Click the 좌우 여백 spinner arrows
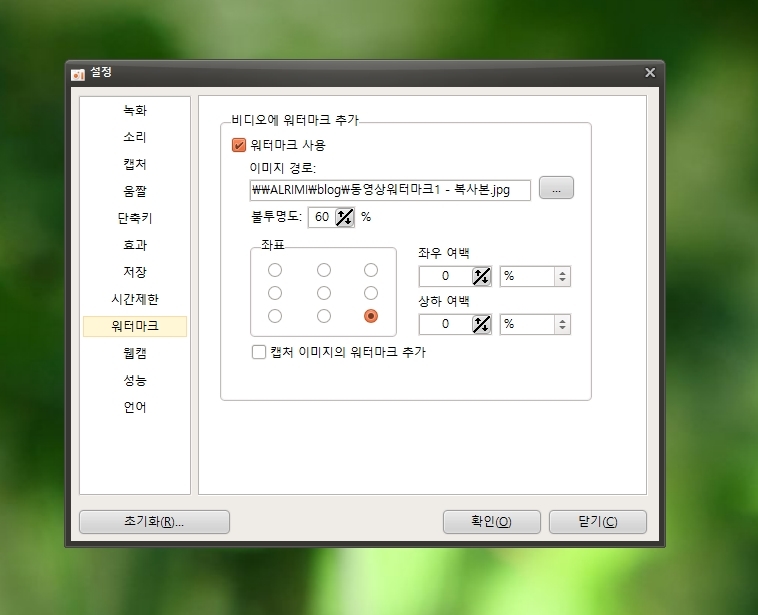This screenshot has height=615, width=758. tap(481, 277)
